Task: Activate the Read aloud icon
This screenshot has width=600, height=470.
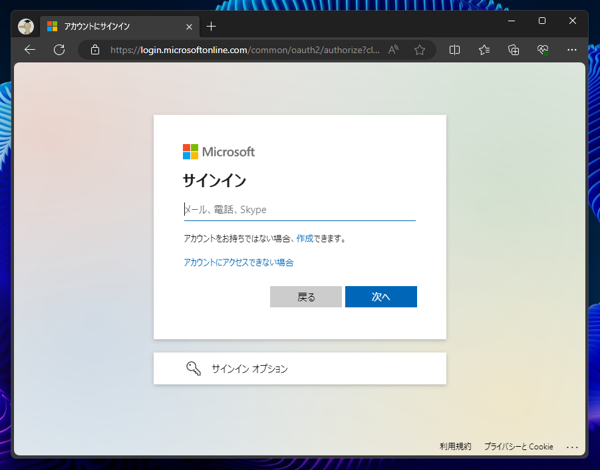Action: click(x=393, y=50)
